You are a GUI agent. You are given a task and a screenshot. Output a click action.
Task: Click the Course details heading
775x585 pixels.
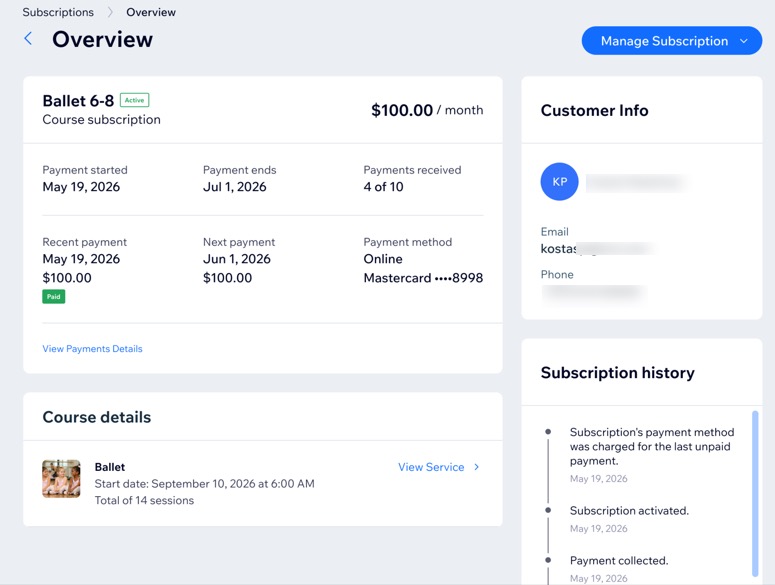click(97, 417)
